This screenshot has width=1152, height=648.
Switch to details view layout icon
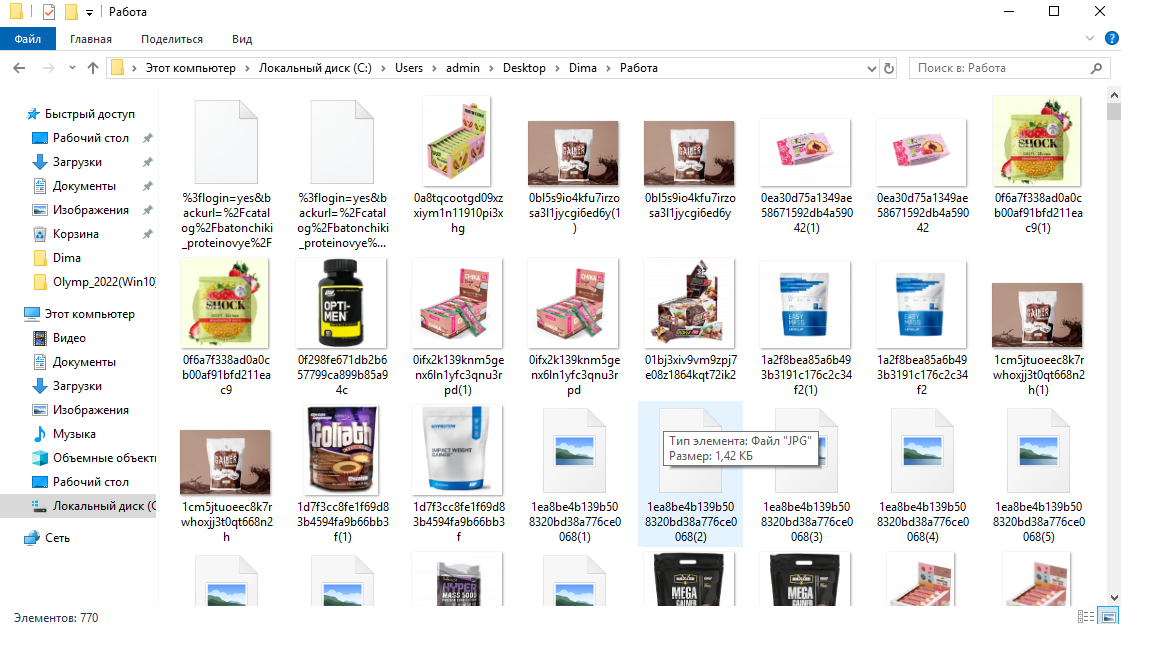(x=1086, y=617)
